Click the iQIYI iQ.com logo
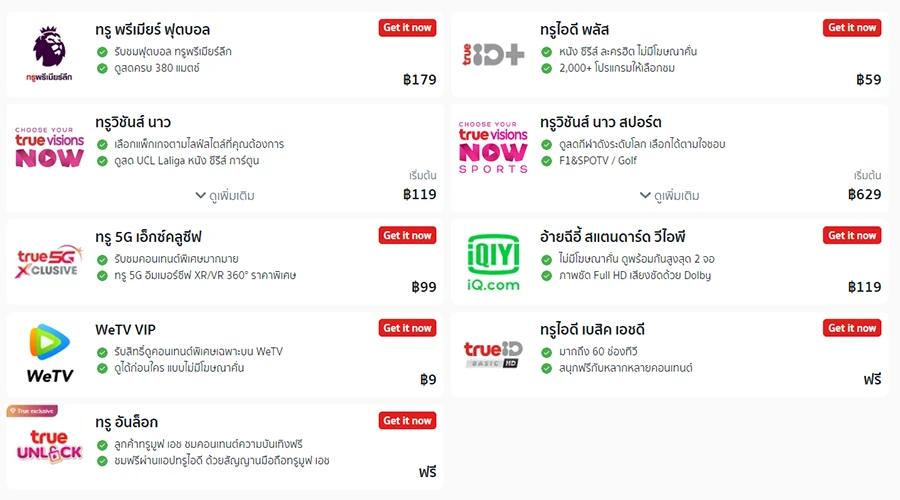Viewport: 900px width, 500px height. pos(493,262)
